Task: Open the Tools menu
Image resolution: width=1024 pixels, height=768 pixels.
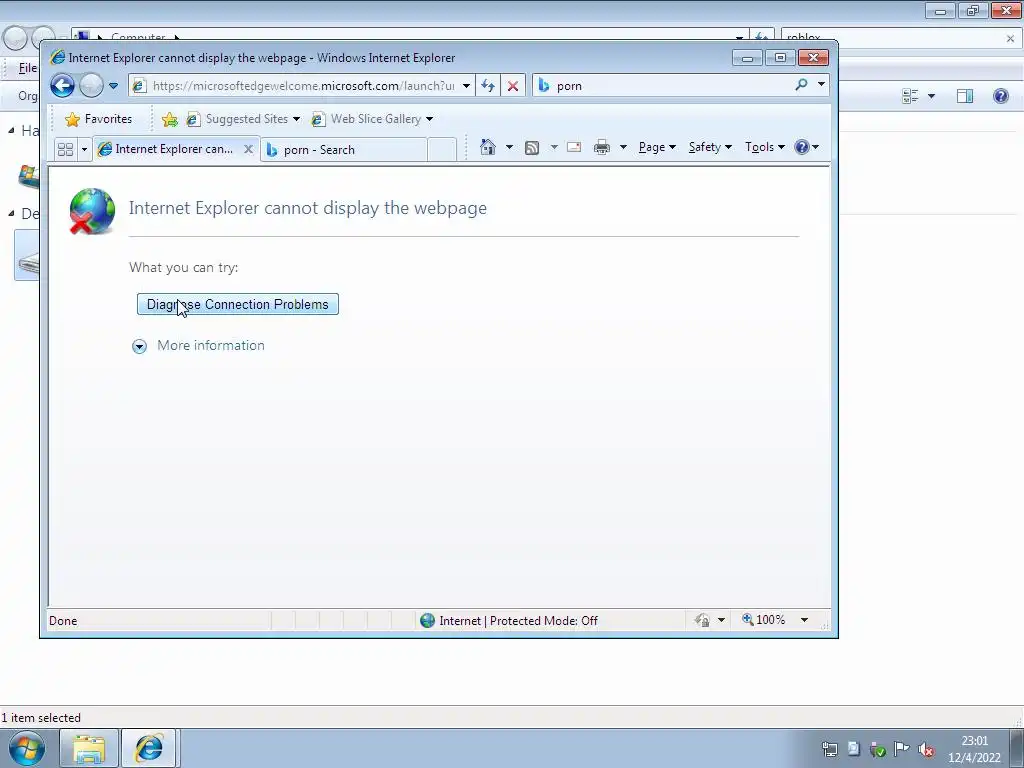Action: tap(765, 147)
